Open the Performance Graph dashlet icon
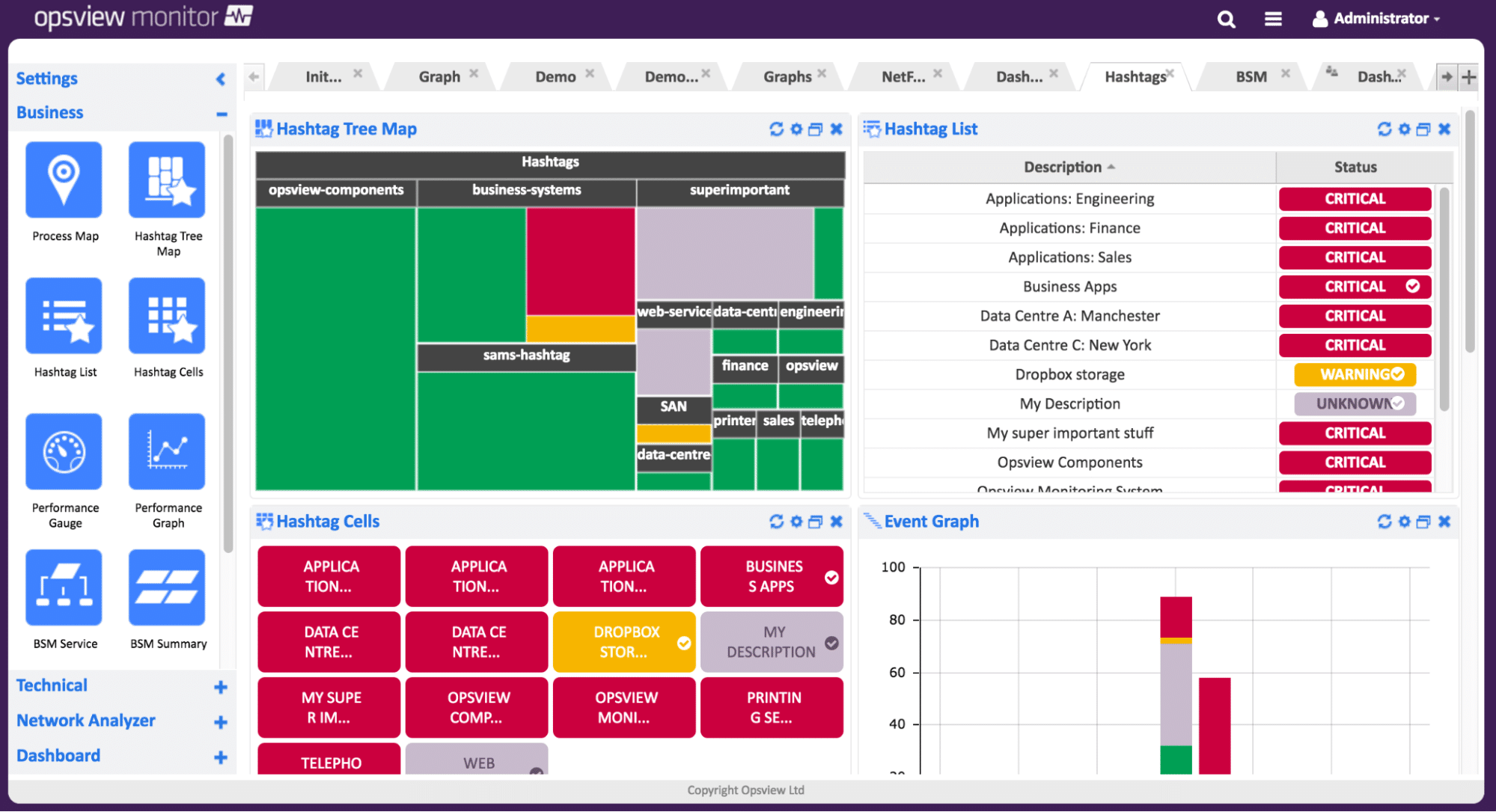This screenshot has width=1496, height=812. (167, 451)
